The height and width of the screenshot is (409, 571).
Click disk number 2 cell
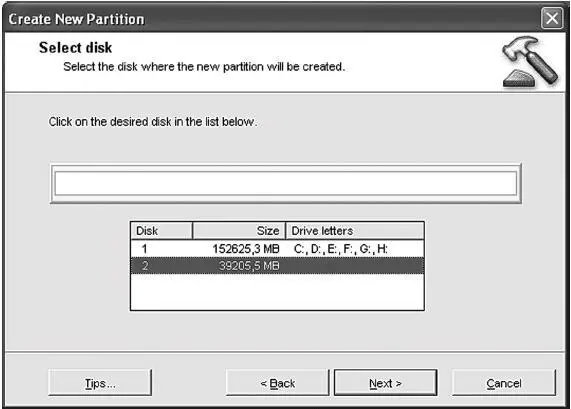coord(145,266)
